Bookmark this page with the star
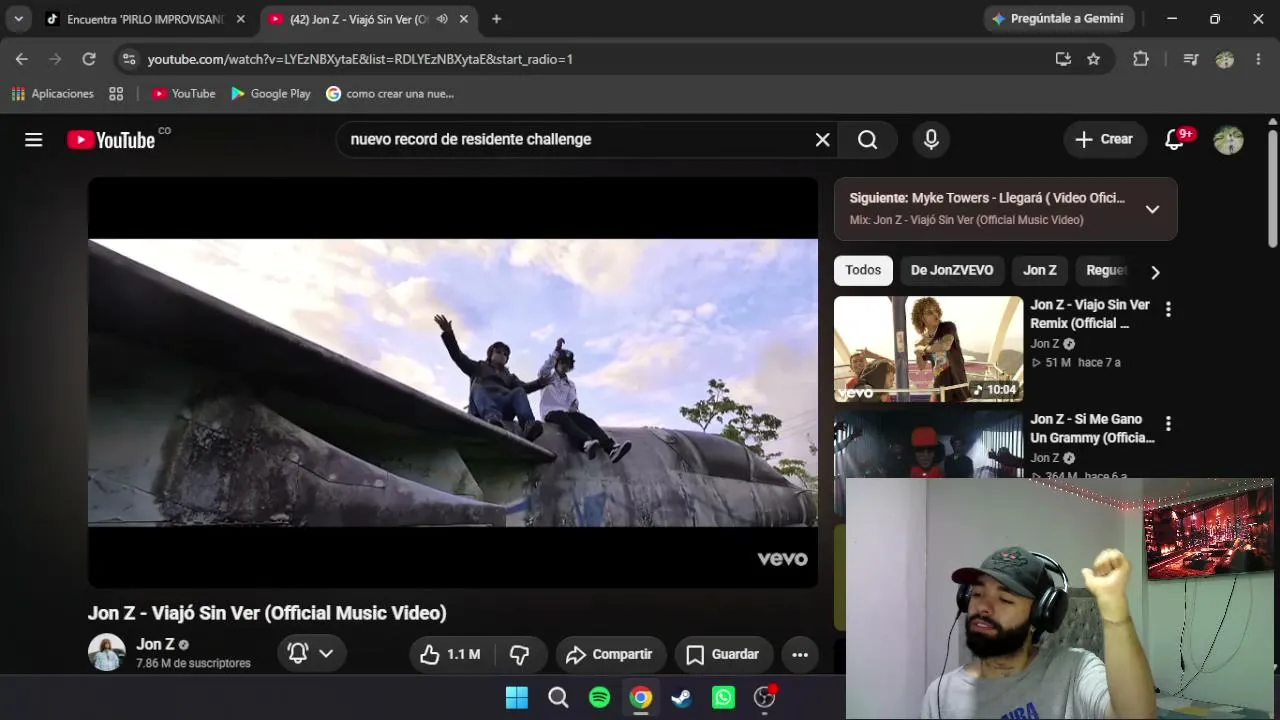Screen dimensions: 1280x720 (x=1093, y=59)
